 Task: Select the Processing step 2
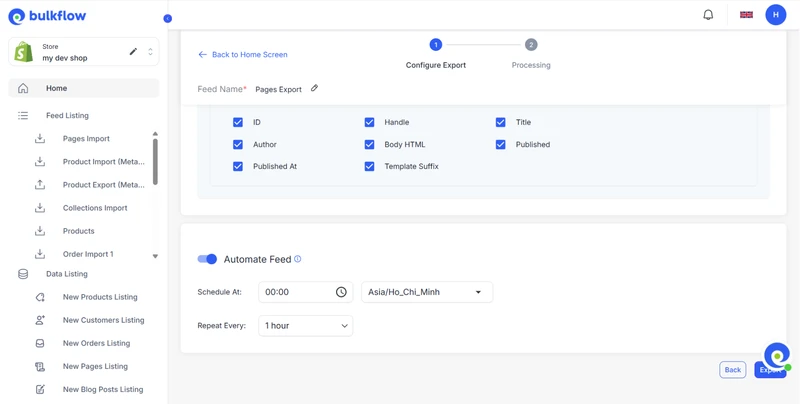531,45
